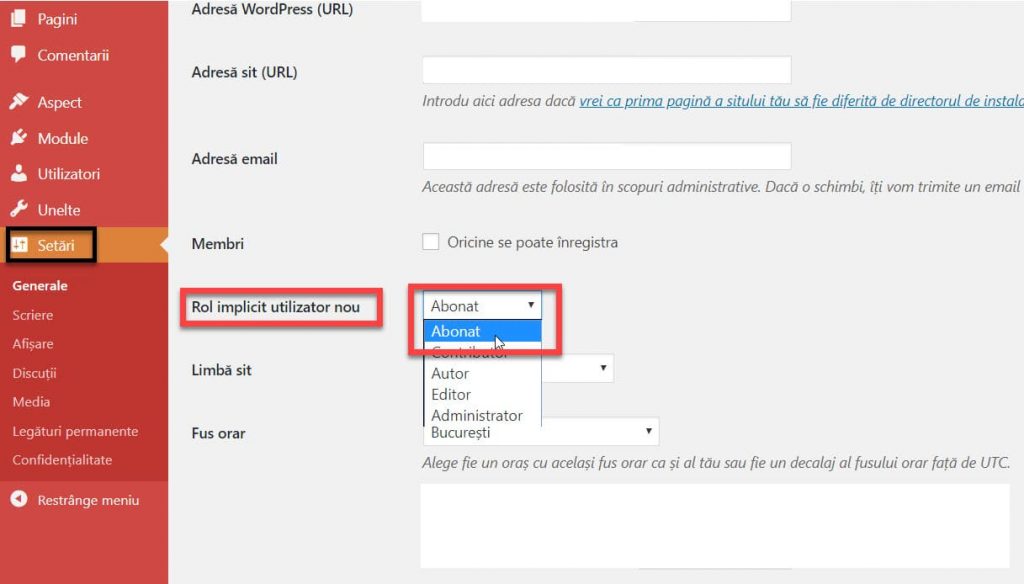
Task: Expand the Limbă sit dropdown arrow
Action: click(x=604, y=368)
